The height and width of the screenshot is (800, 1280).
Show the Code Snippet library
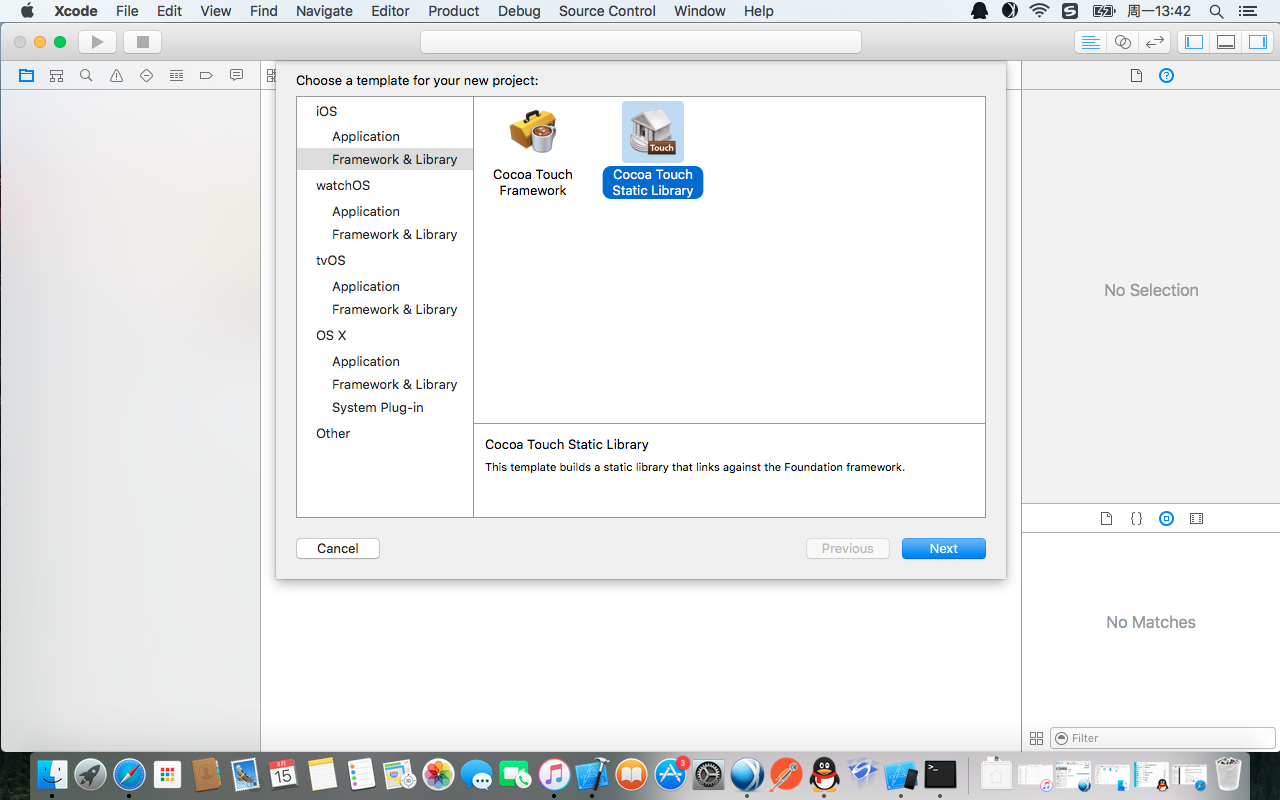[x=1136, y=518]
